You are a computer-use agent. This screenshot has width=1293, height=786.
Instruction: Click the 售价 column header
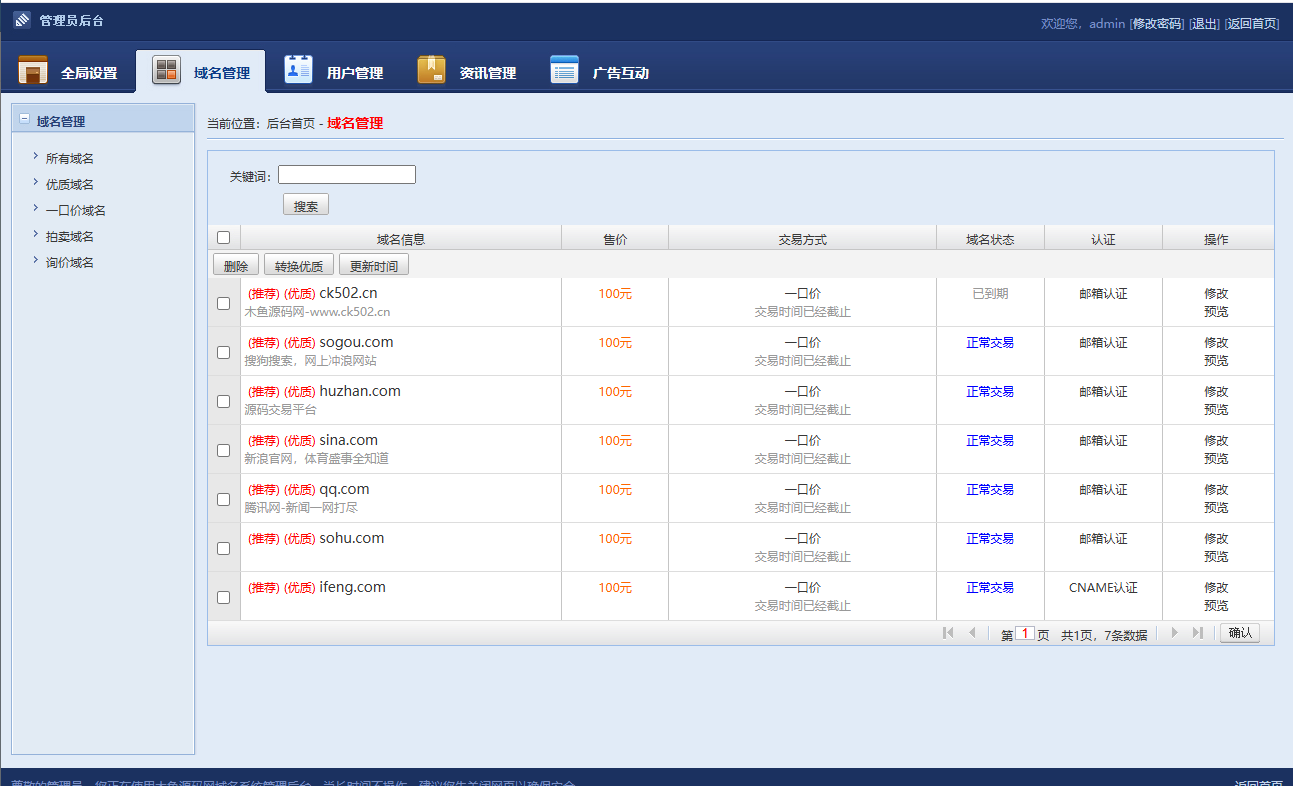615,239
